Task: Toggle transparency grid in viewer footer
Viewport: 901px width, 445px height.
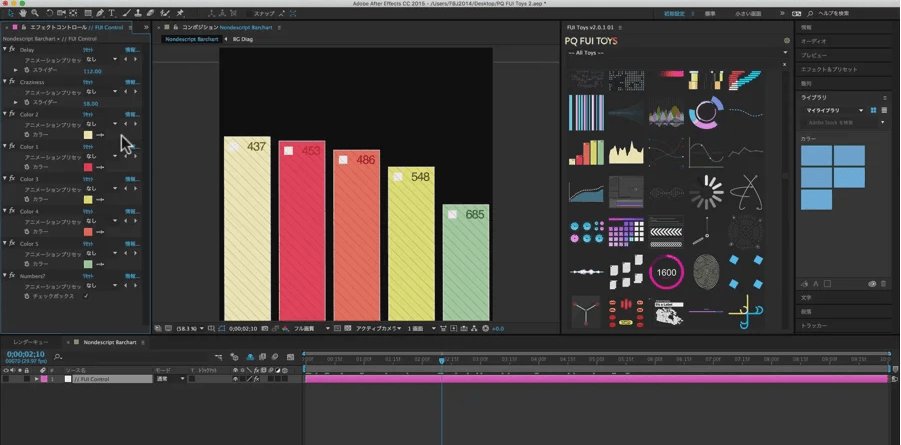Action: 348,328
